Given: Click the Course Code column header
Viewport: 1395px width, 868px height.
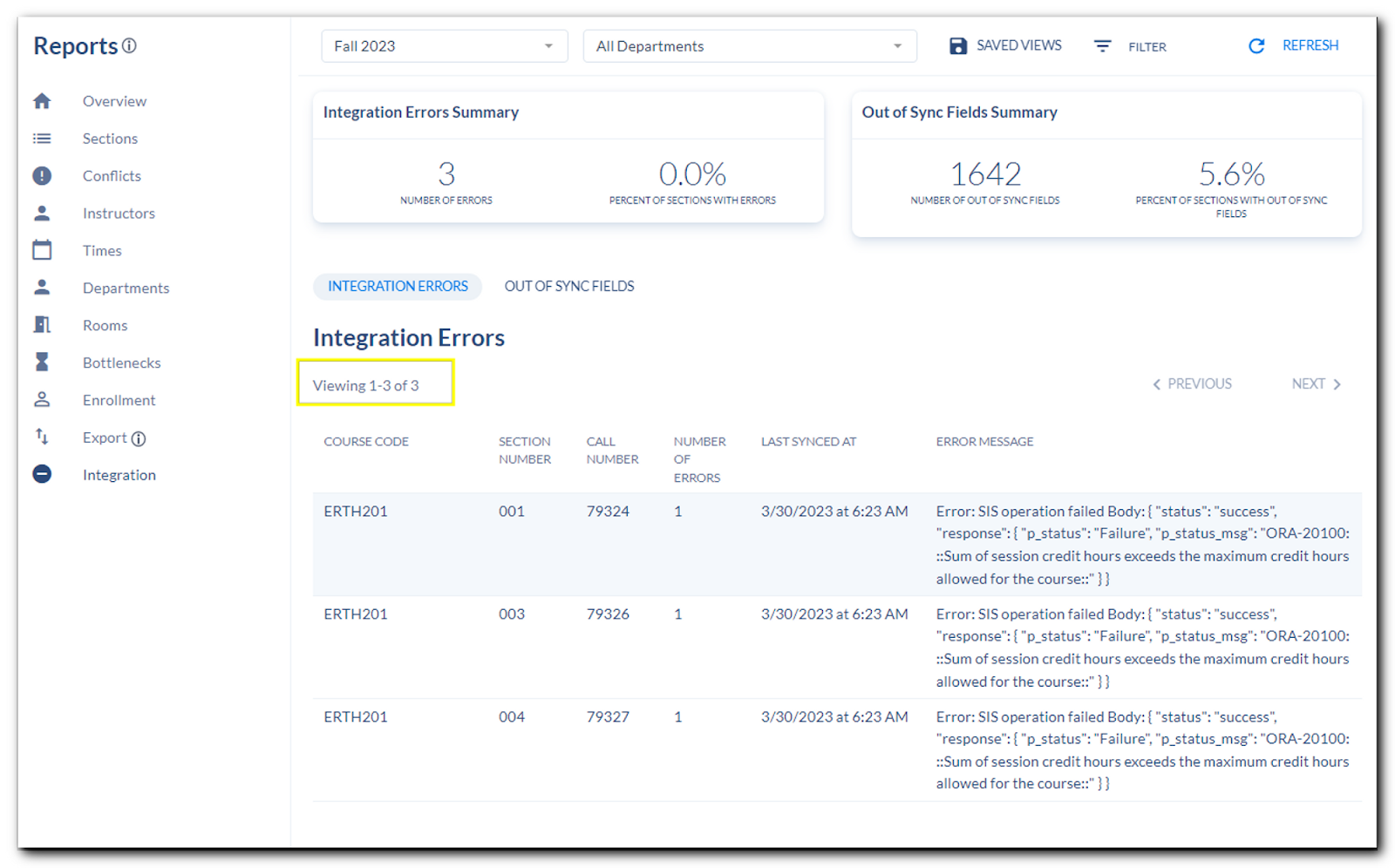Looking at the screenshot, I should pyautogui.click(x=366, y=442).
